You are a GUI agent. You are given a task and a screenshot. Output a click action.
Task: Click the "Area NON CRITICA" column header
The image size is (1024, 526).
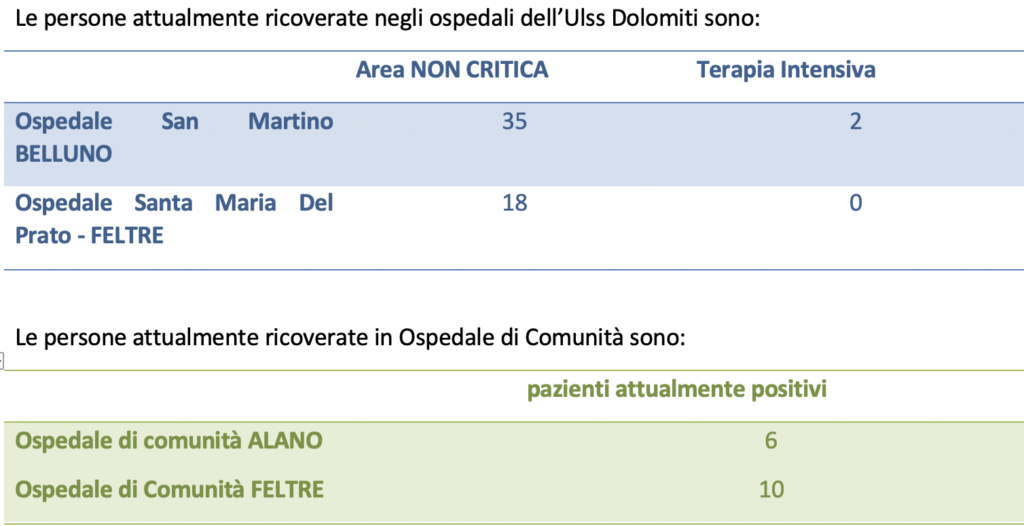452,70
